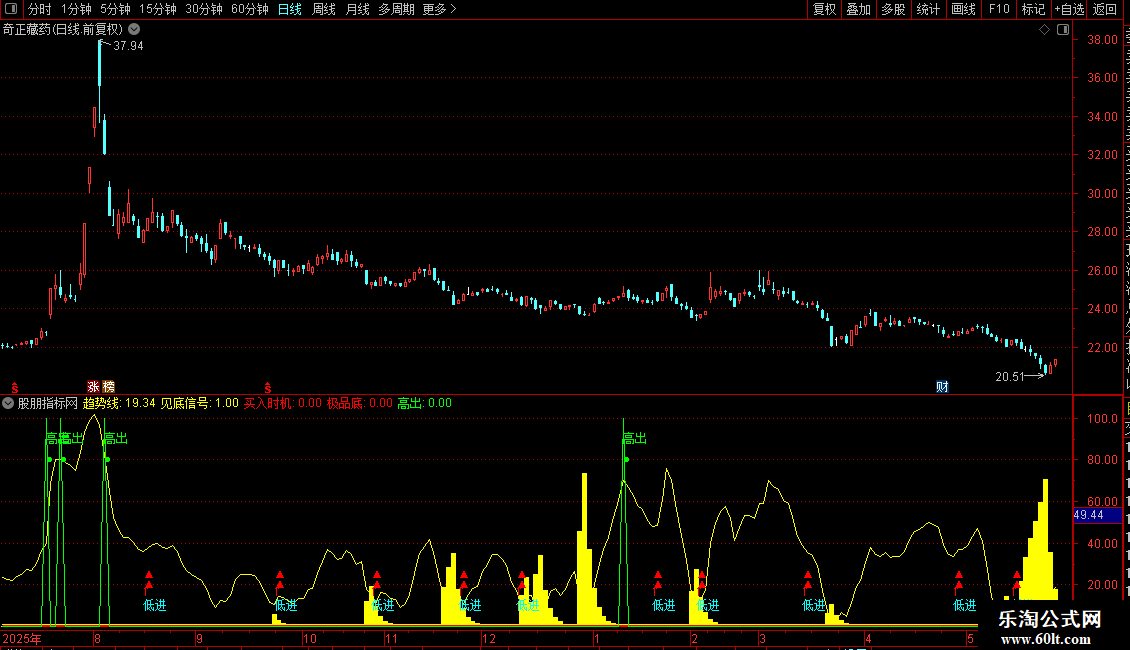Open the 多股 multi-stock view
The image size is (1130, 650).
coord(894,9)
